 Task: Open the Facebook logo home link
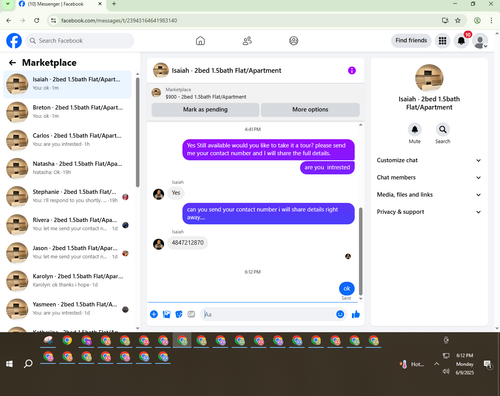14,41
